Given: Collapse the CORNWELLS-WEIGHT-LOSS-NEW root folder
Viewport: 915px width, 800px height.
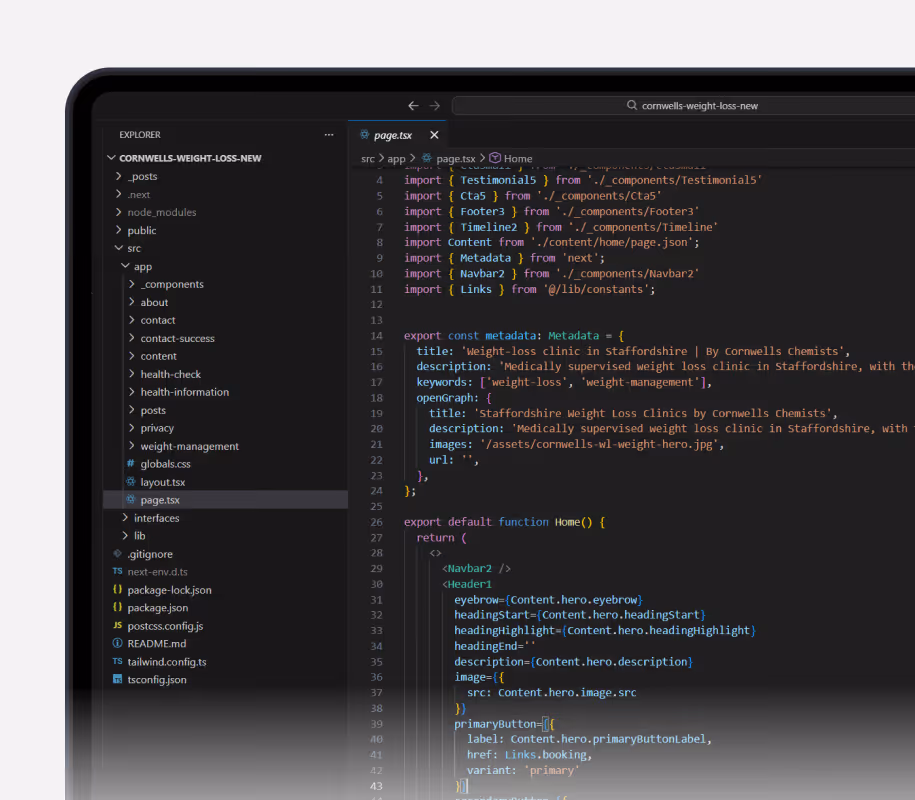Looking at the screenshot, I should coord(112,157).
